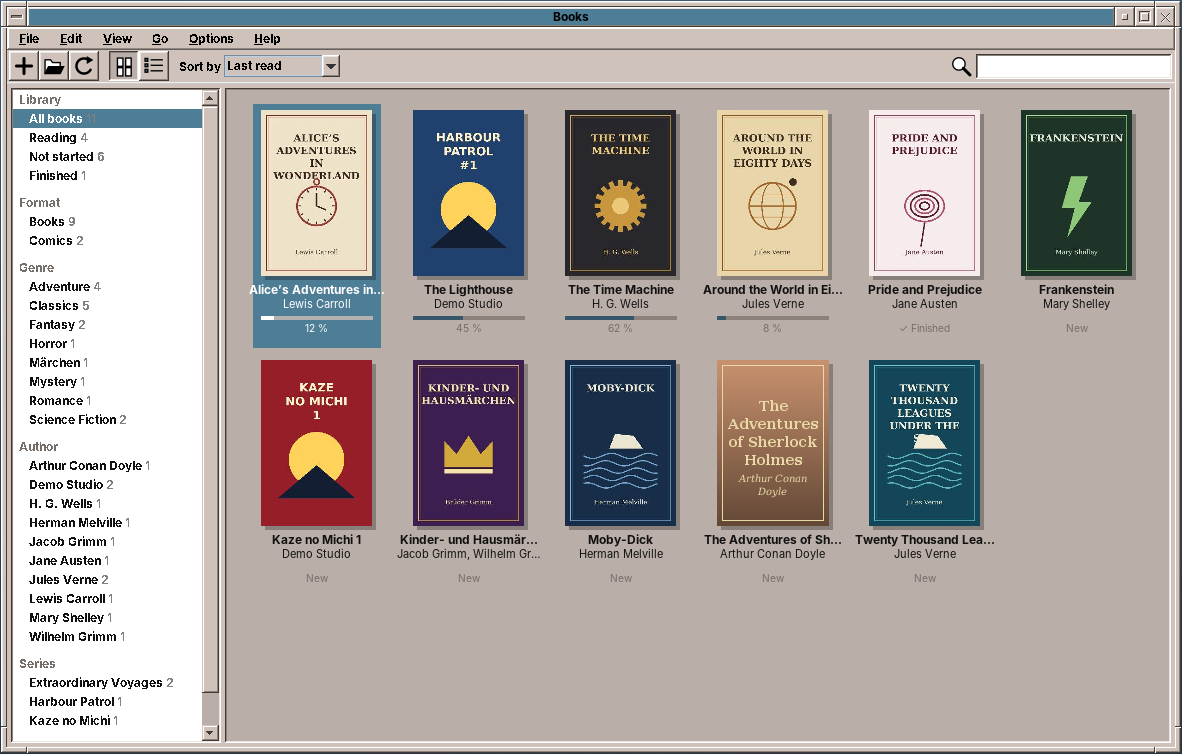Open Adventures of Sherlock Holmes cover

[x=773, y=443]
